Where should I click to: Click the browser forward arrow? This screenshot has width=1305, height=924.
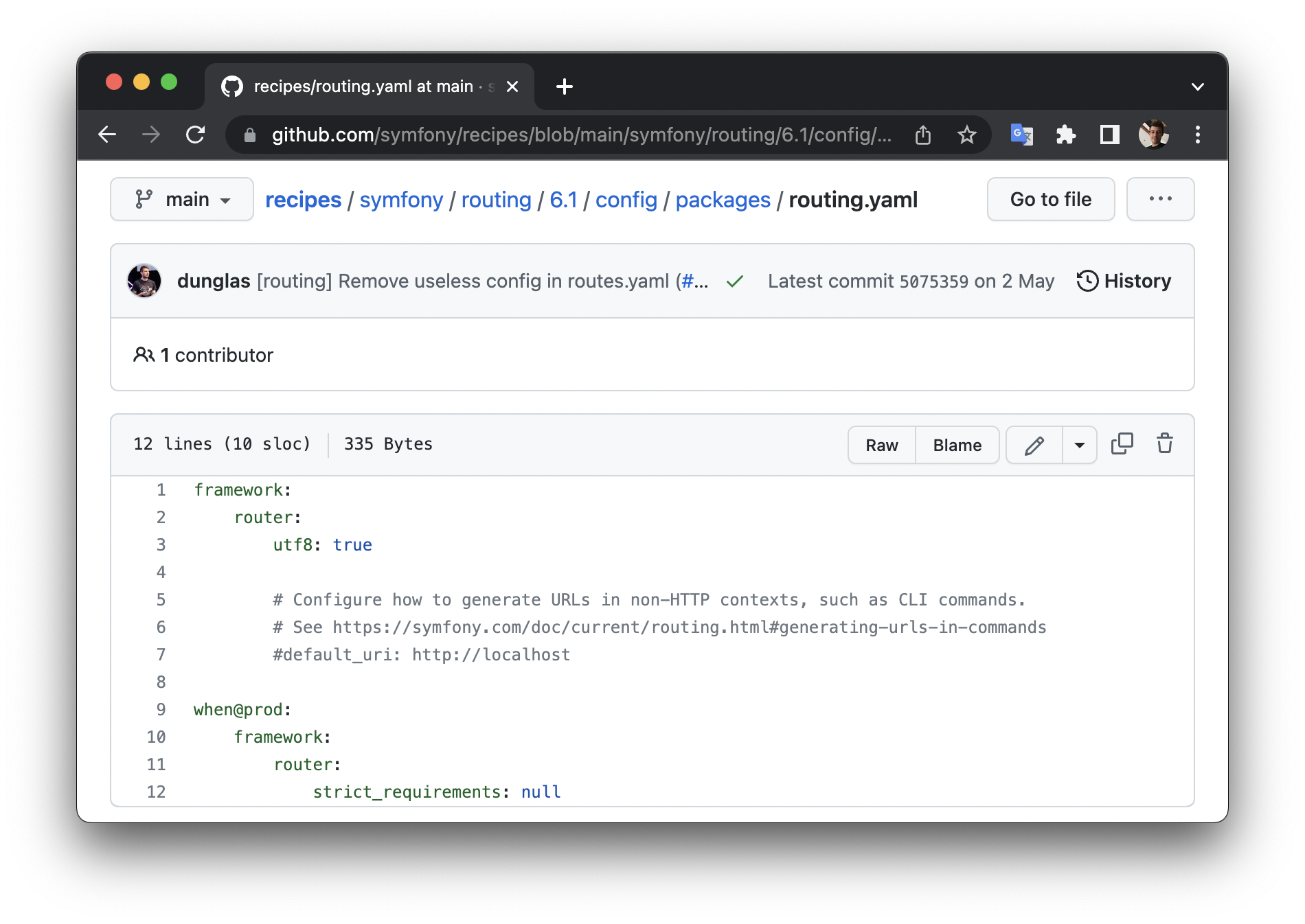151,135
